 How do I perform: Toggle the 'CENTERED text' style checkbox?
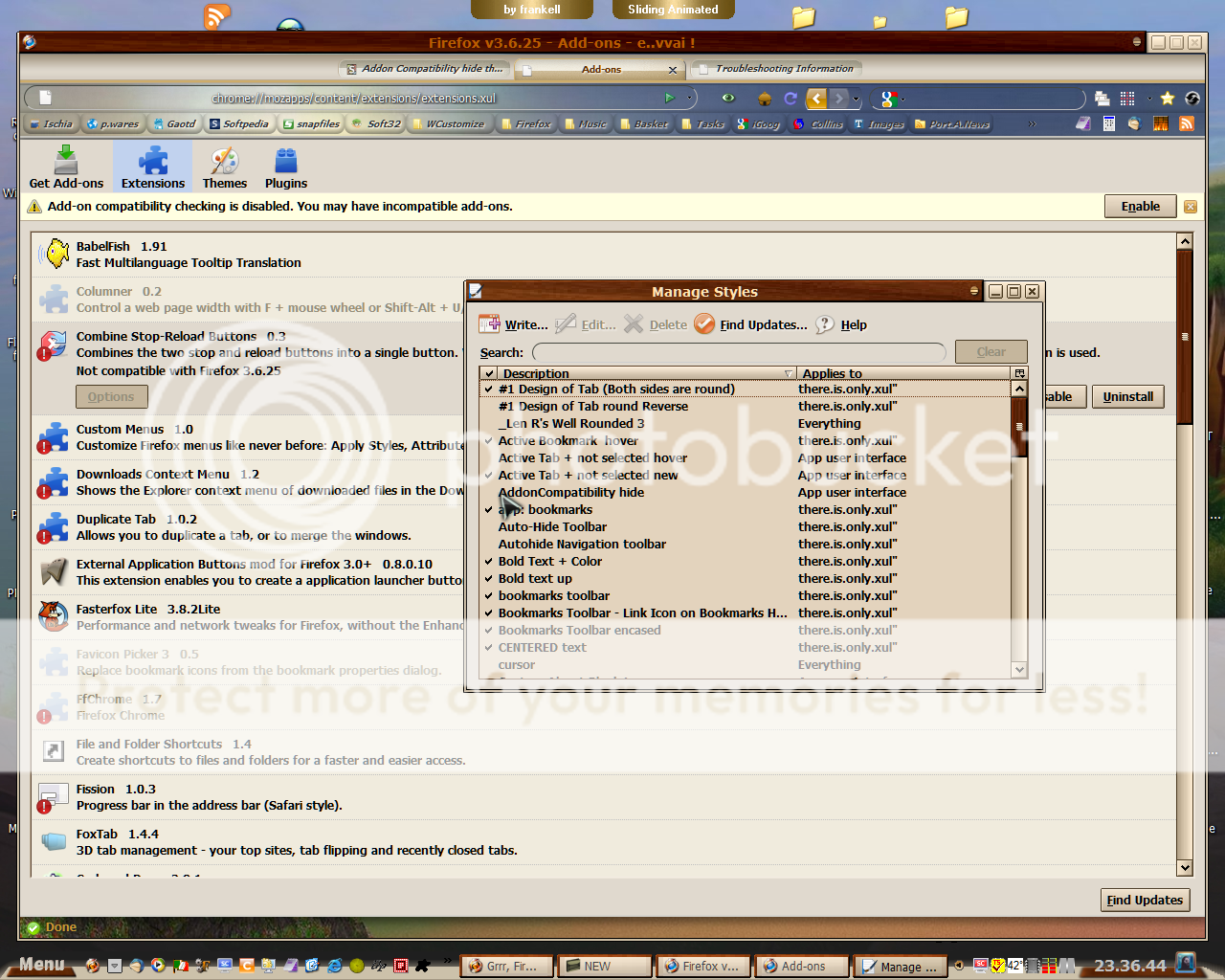point(489,648)
